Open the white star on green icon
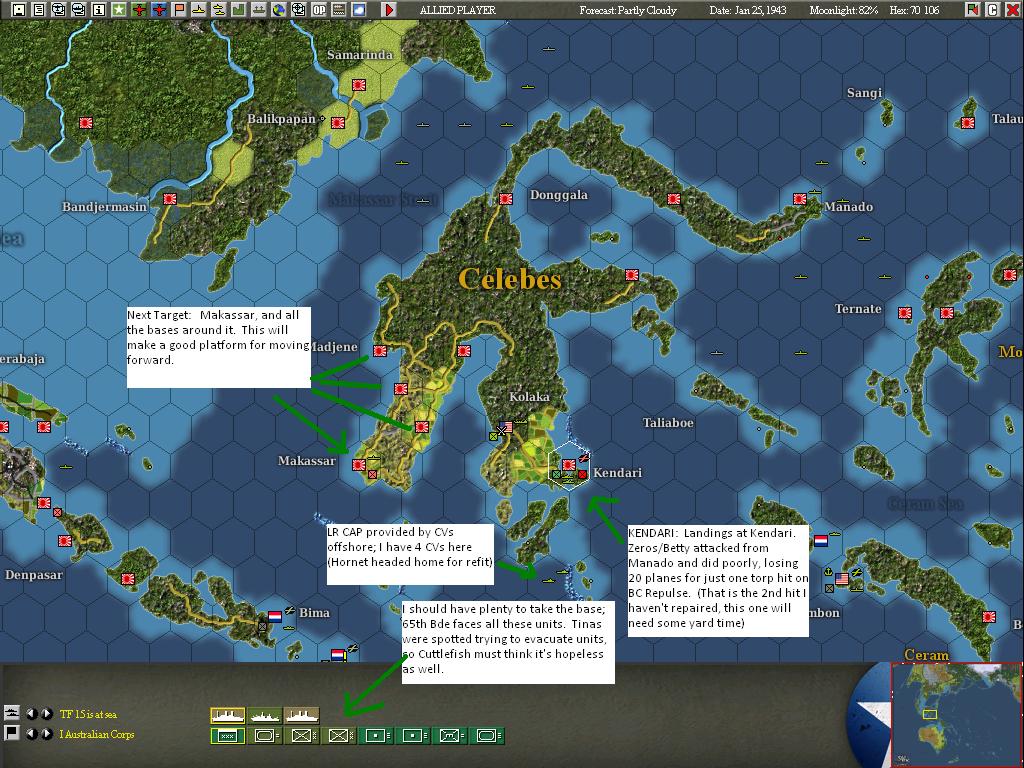 [119, 9]
